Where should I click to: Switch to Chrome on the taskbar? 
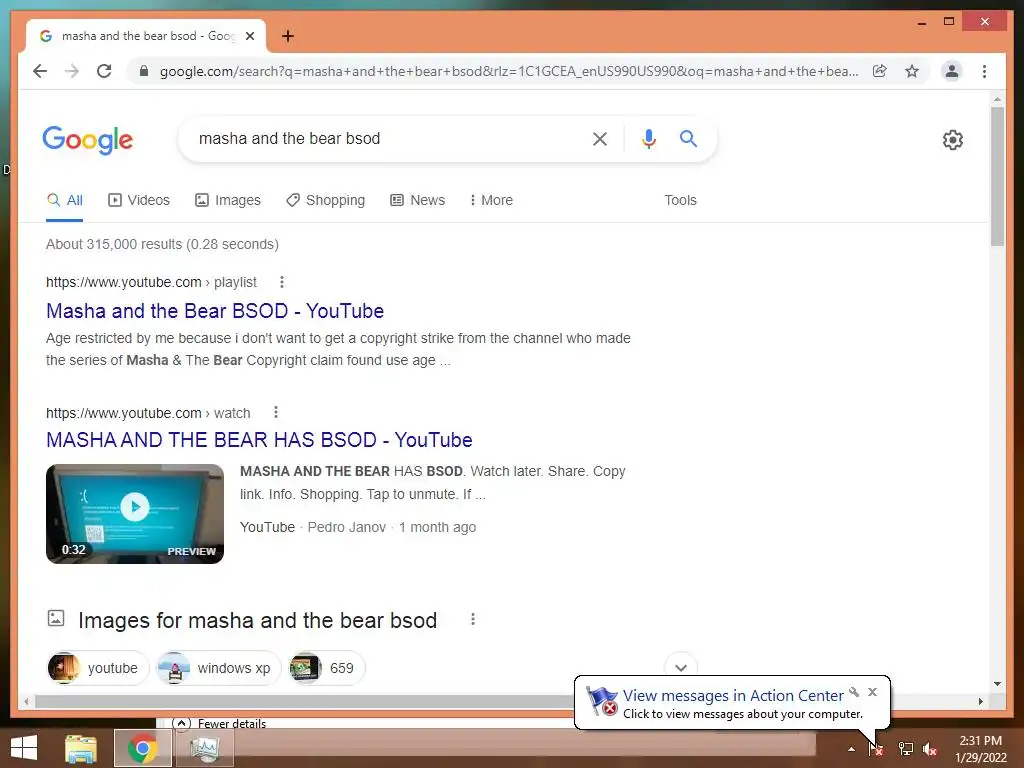pos(143,748)
